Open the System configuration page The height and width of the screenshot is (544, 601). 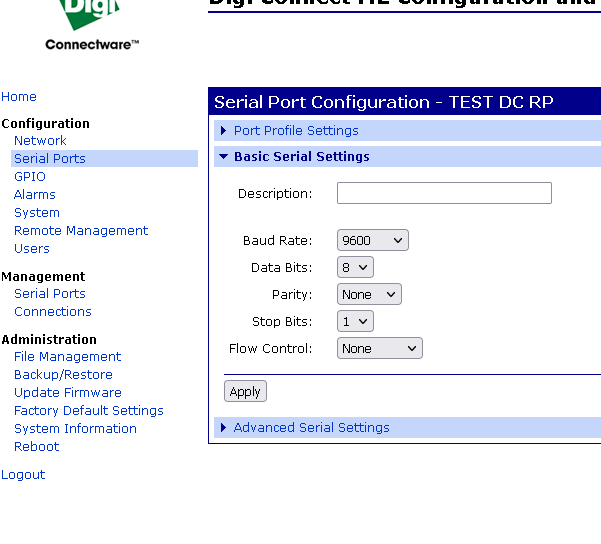click(x=37, y=213)
